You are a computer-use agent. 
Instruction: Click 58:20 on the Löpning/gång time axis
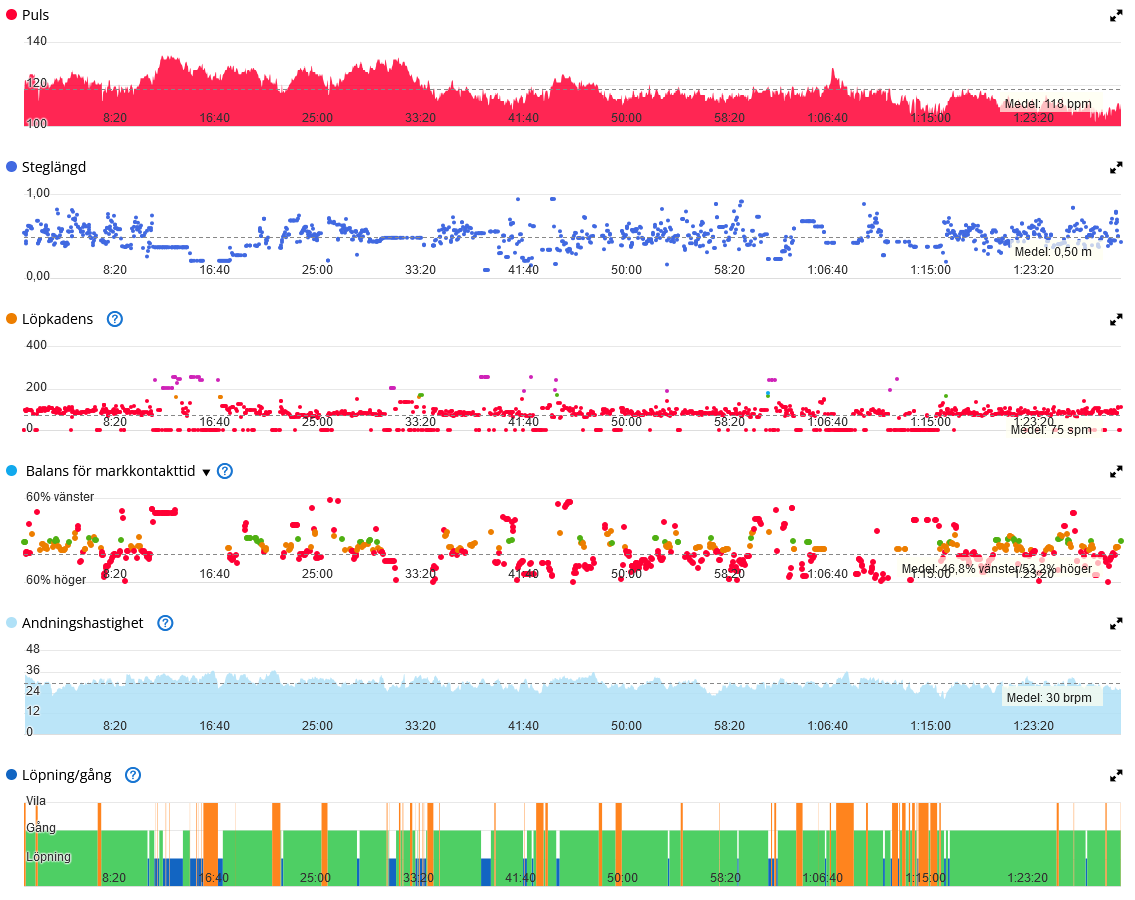point(725,878)
